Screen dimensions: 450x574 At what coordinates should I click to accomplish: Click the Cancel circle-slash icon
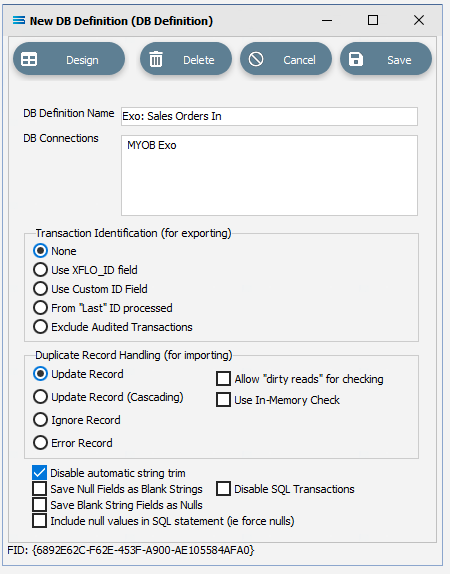[x=256, y=59]
